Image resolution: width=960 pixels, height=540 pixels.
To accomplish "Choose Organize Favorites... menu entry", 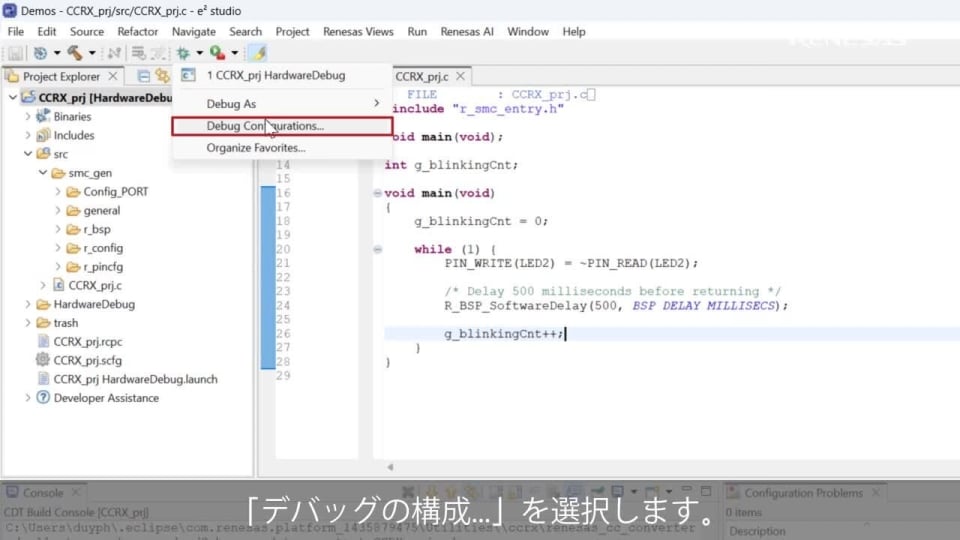I will (x=282, y=148).
